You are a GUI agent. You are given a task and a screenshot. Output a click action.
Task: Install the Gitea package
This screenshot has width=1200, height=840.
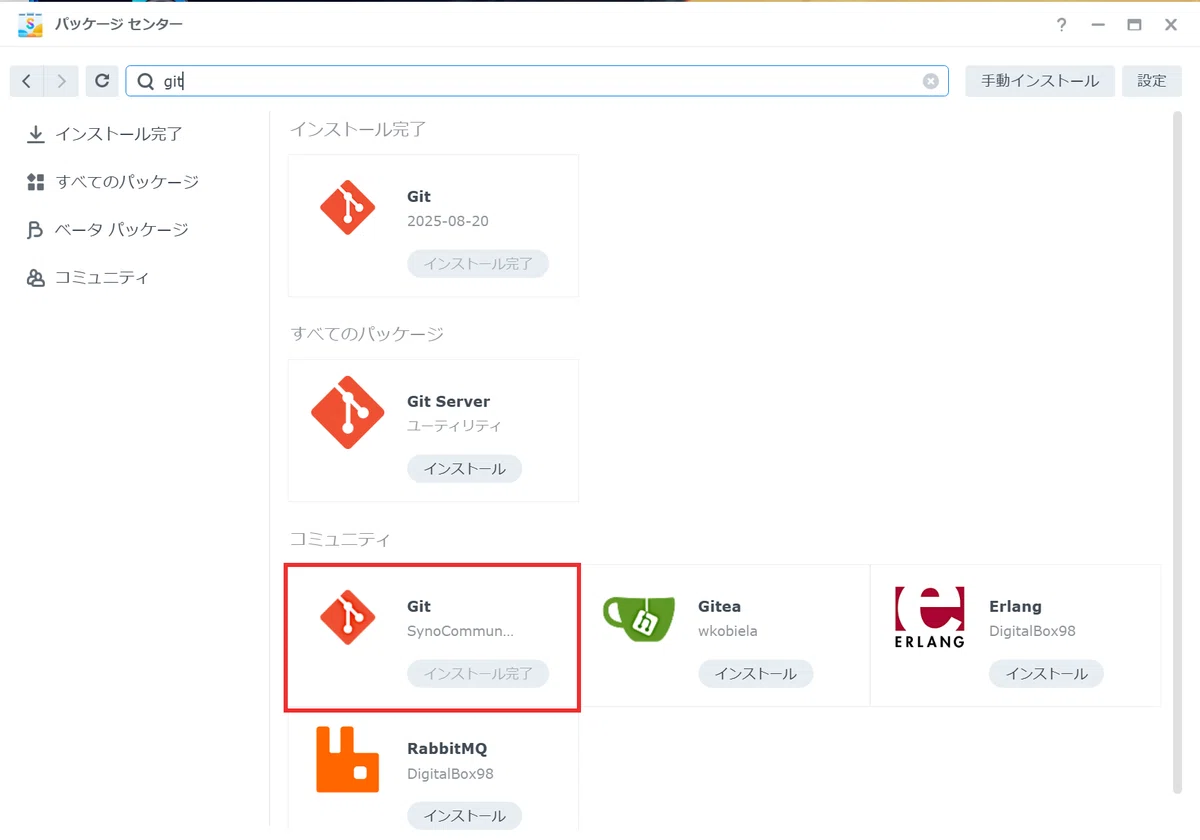coord(756,673)
